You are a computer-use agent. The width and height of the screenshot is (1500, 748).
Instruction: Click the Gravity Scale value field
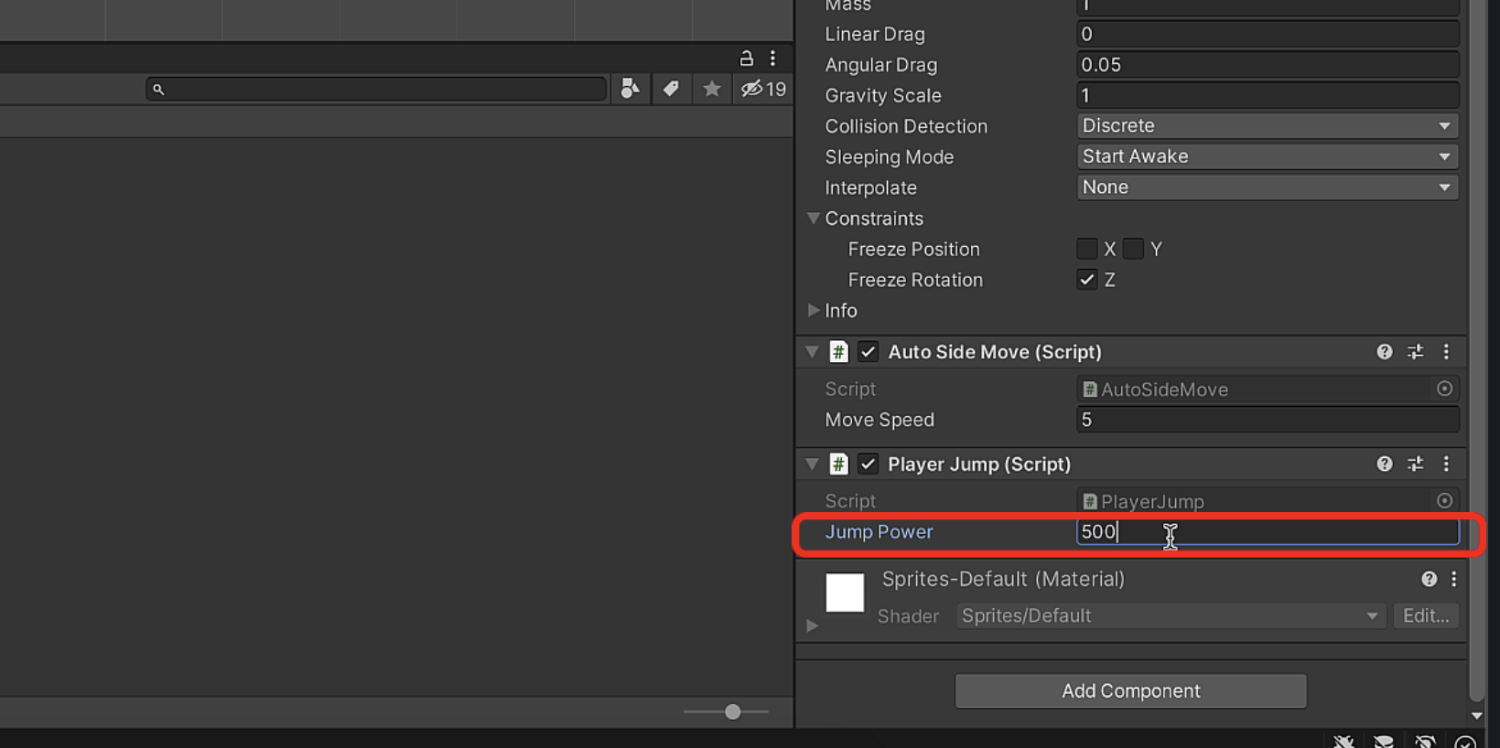point(1267,96)
